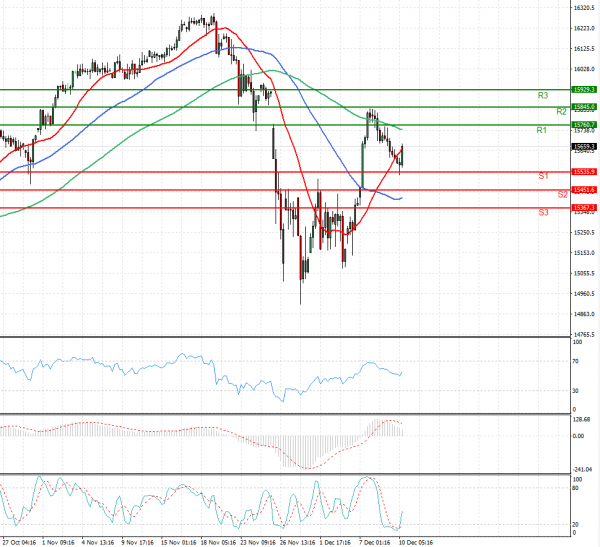Select the 15 Nov 01:16 date label
Screen dimensions: 600x547
pos(179,543)
